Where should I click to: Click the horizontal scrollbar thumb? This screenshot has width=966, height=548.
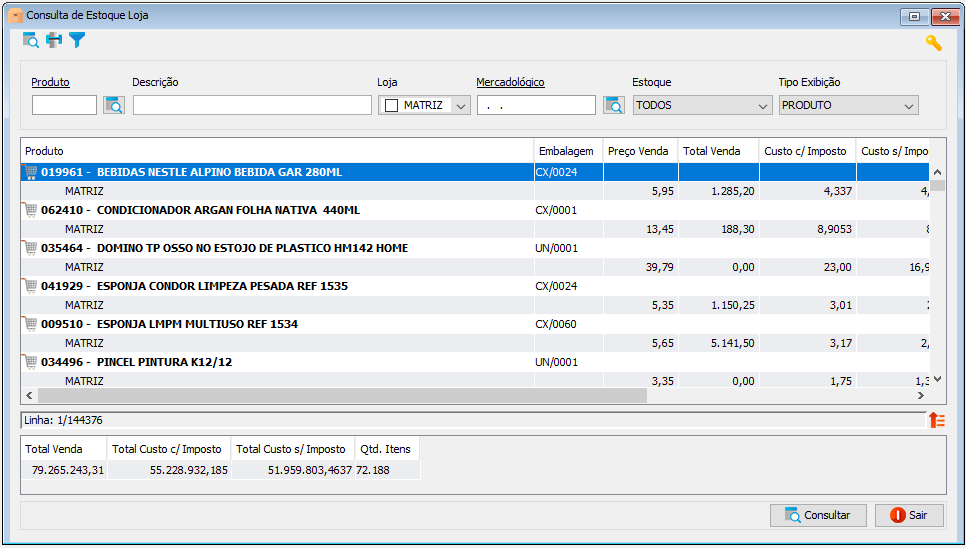pos(343,395)
